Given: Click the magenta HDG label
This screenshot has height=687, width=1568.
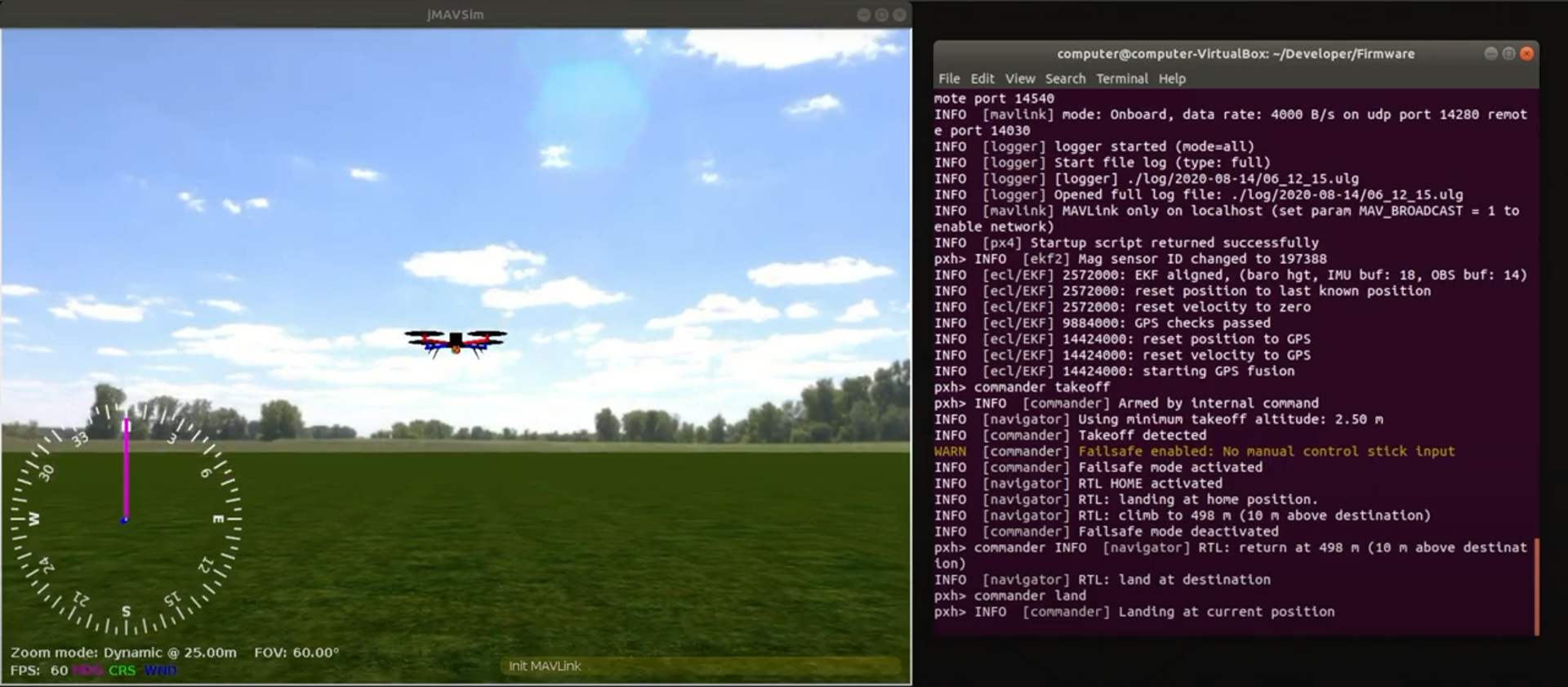Looking at the screenshot, I should coord(87,671).
